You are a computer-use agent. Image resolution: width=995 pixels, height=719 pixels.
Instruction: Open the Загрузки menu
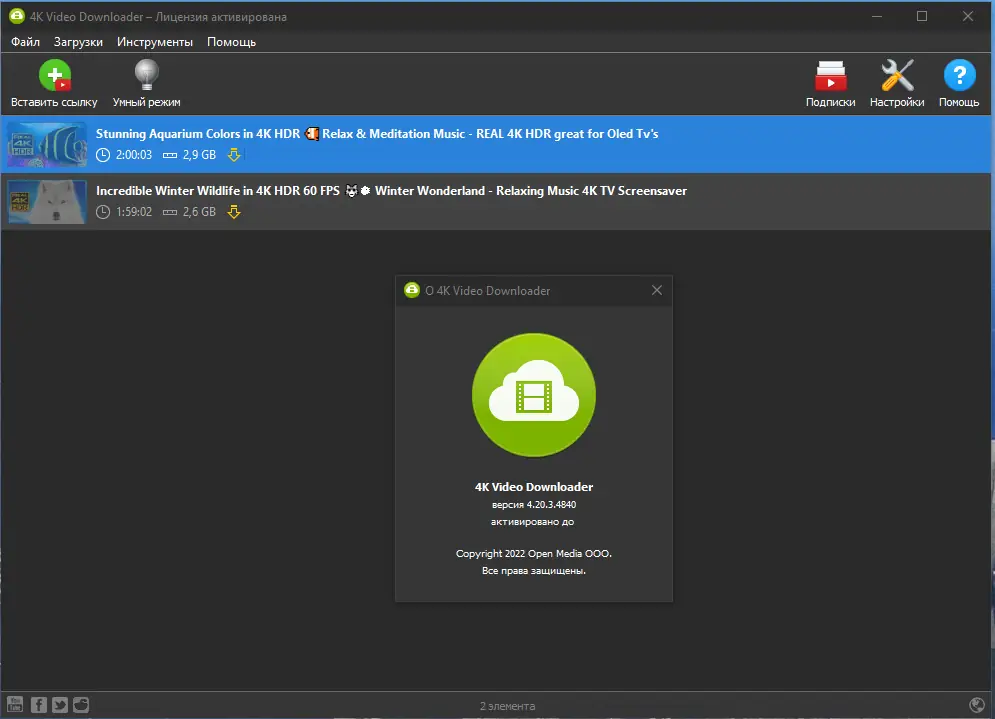[78, 42]
